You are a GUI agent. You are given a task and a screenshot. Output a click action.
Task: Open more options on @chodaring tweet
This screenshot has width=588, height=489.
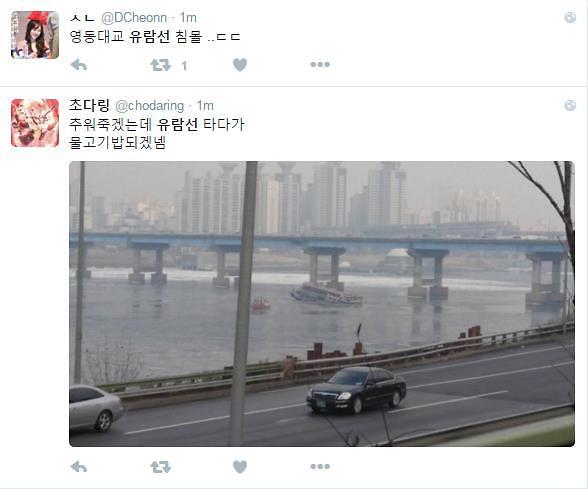click(x=320, y=466)
